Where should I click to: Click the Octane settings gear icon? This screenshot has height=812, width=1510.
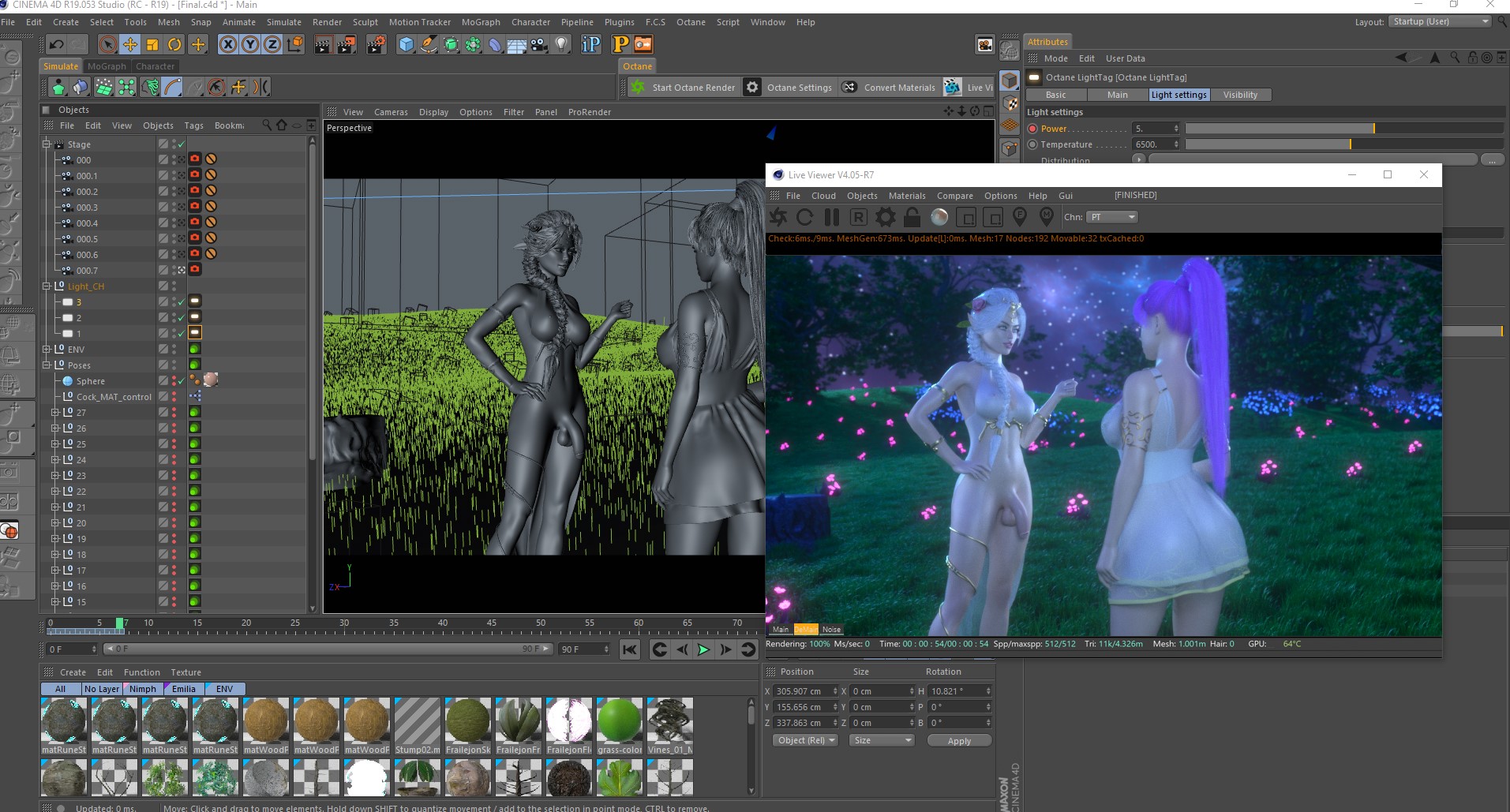pos(753,87)
